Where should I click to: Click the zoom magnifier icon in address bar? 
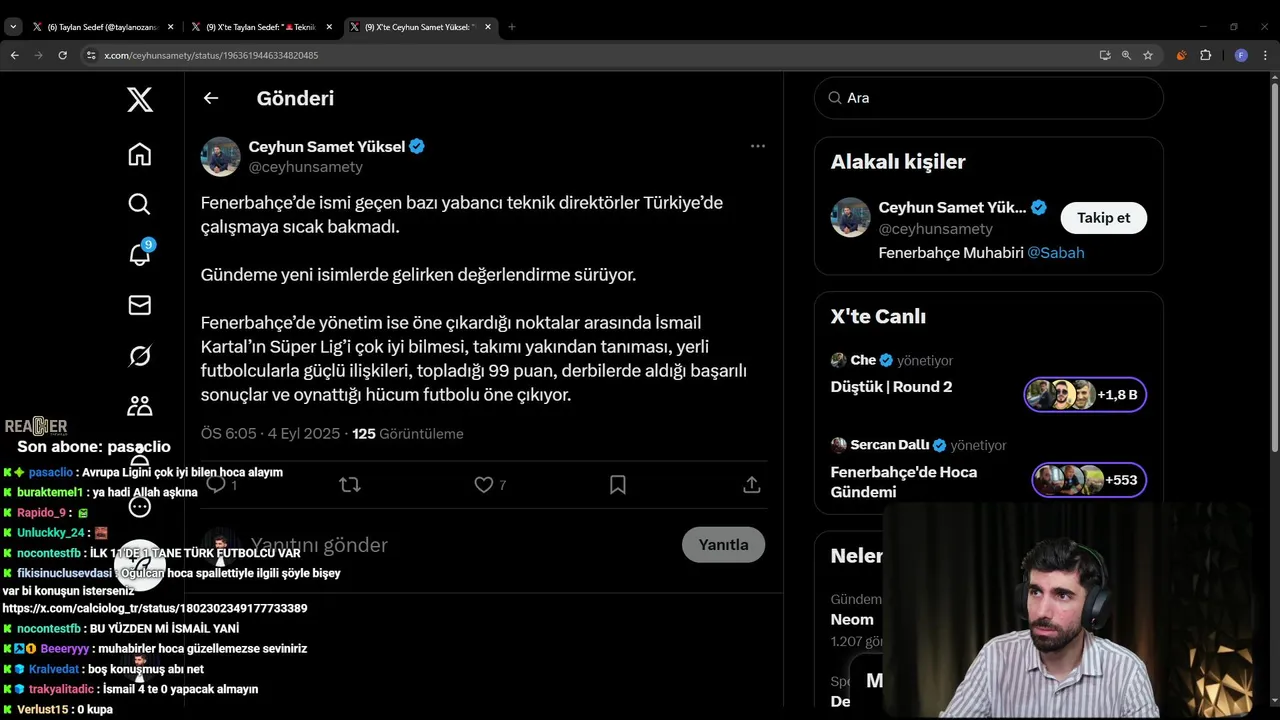1126,55
